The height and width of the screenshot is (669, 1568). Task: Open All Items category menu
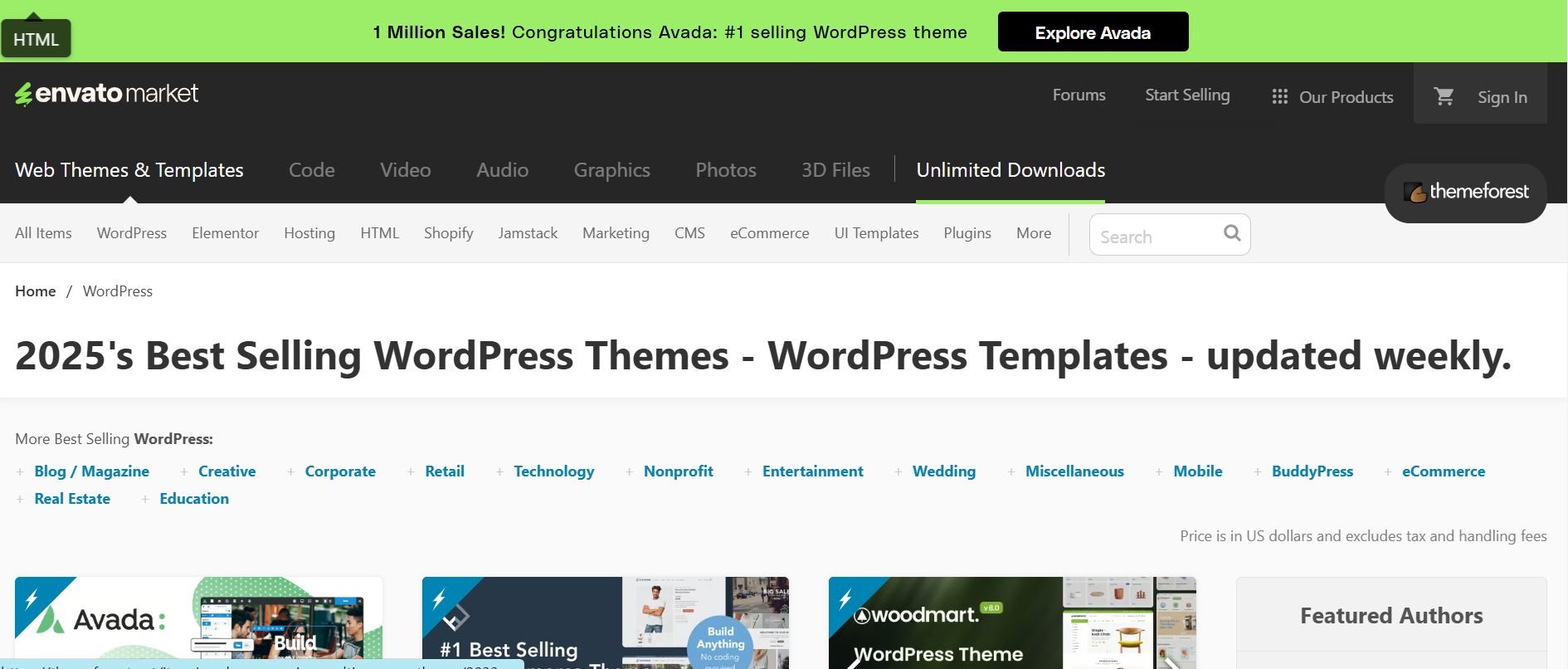[x=43, y=233]
